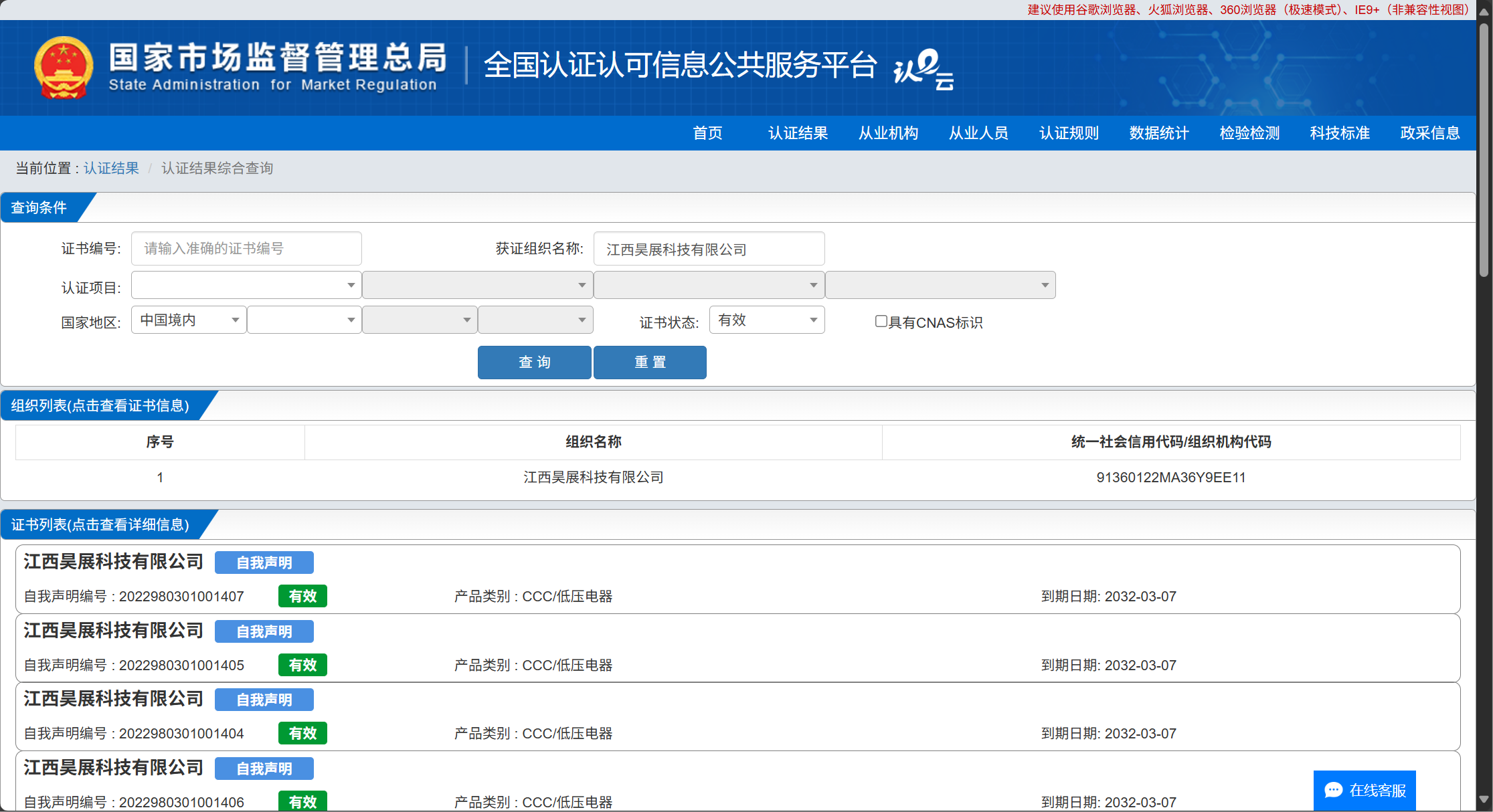Viewport: 1493px width, 812px height.
Task: Open certificate 自我声明编号 2022980301001407
Action: tap(134, 596)
